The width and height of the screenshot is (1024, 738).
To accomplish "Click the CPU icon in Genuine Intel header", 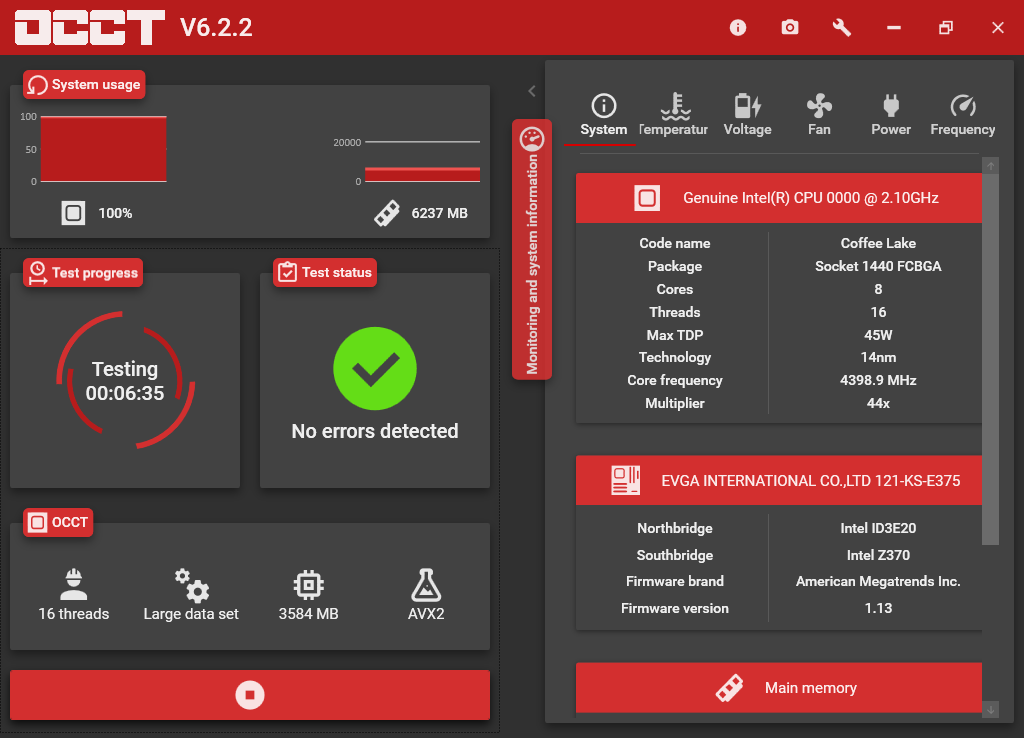I will [x=647, y=198].
